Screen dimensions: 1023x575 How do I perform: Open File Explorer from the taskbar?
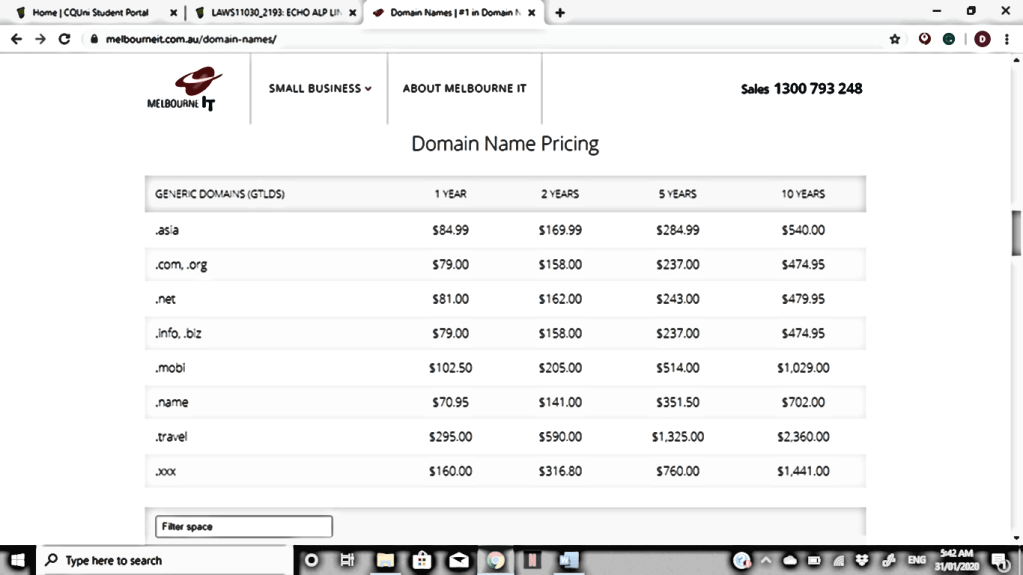click(x=385, y=560)
